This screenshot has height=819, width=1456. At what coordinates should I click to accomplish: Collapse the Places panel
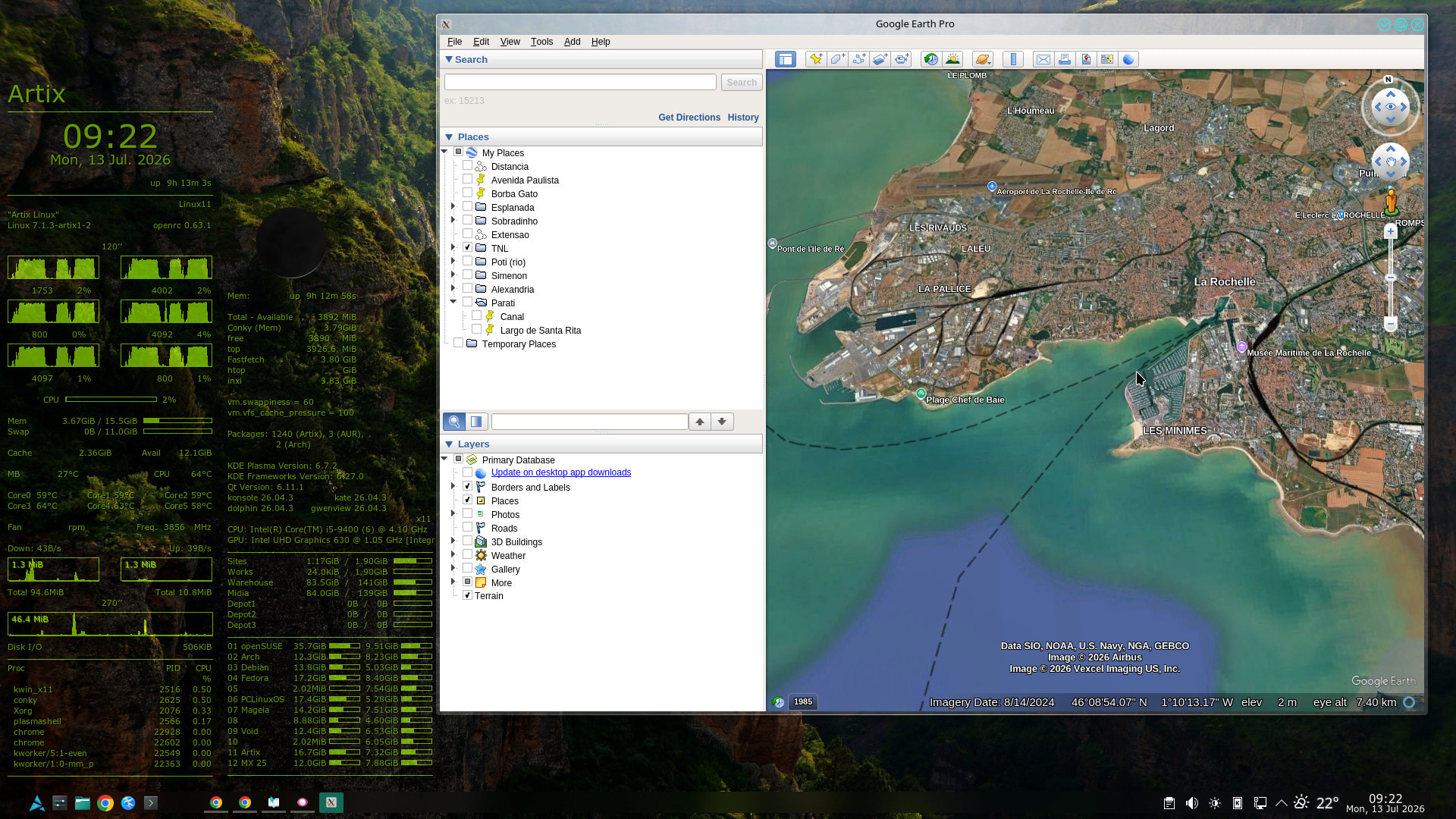449,137
